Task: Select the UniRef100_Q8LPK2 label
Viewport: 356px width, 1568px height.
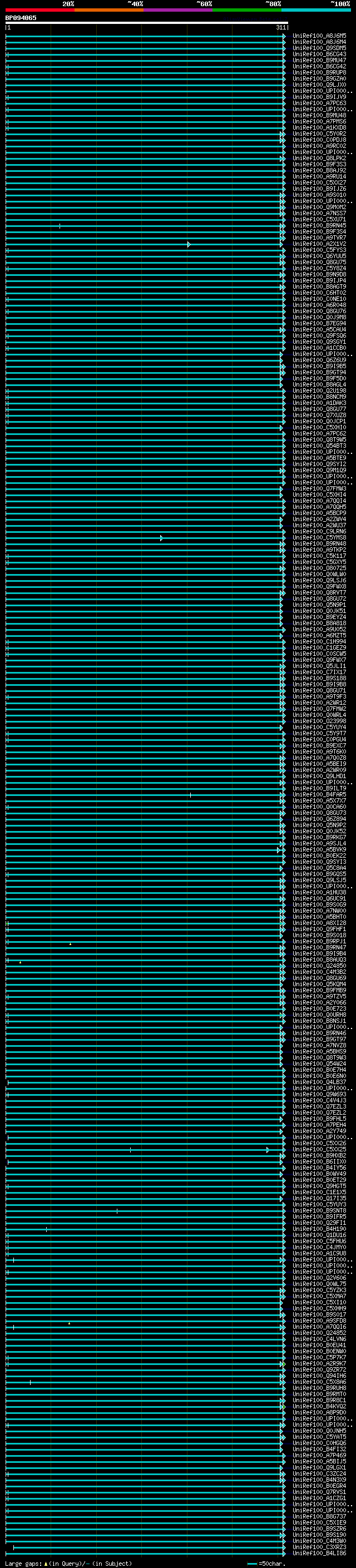Action: (319, 159)
